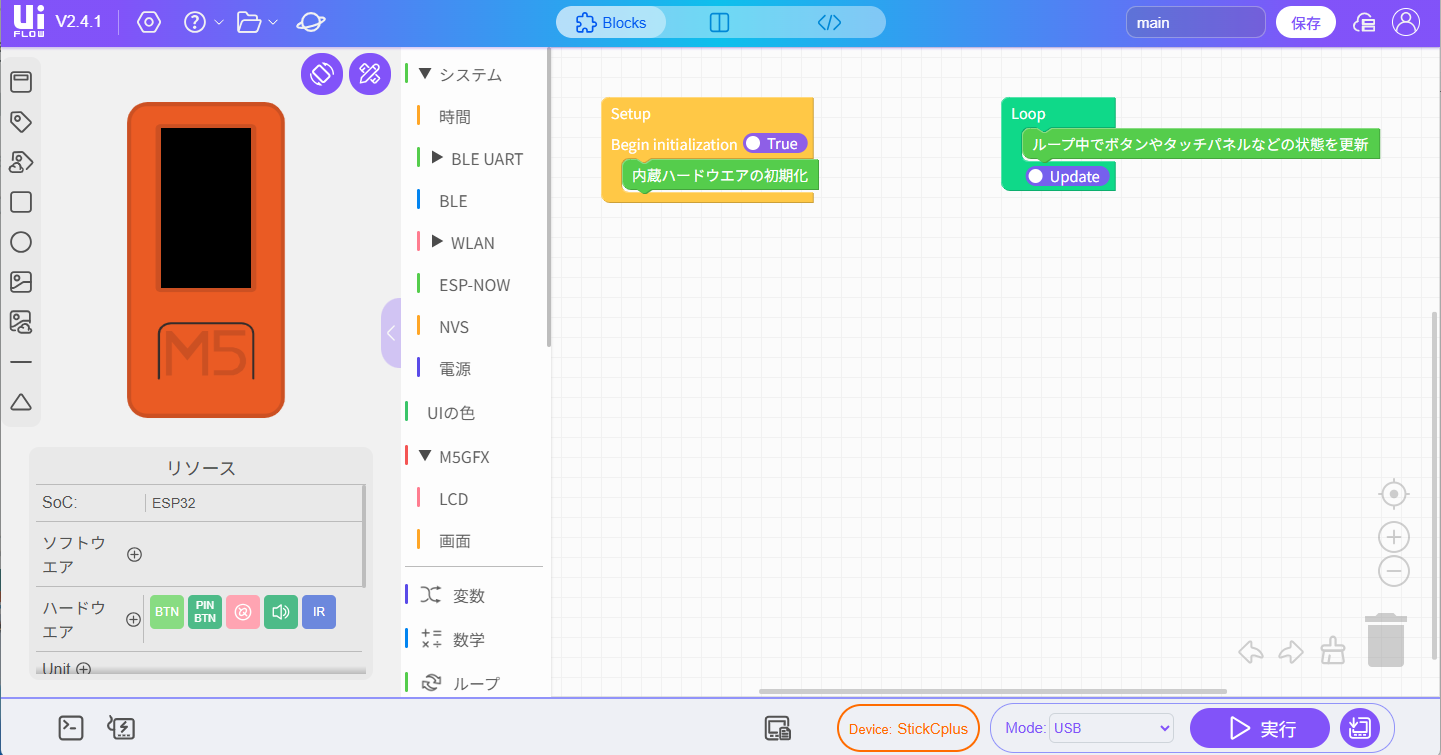This screenshot has height=755, width=1441.
Task: Click the rotate screen icon above device
Action: (x=321, y=73)
